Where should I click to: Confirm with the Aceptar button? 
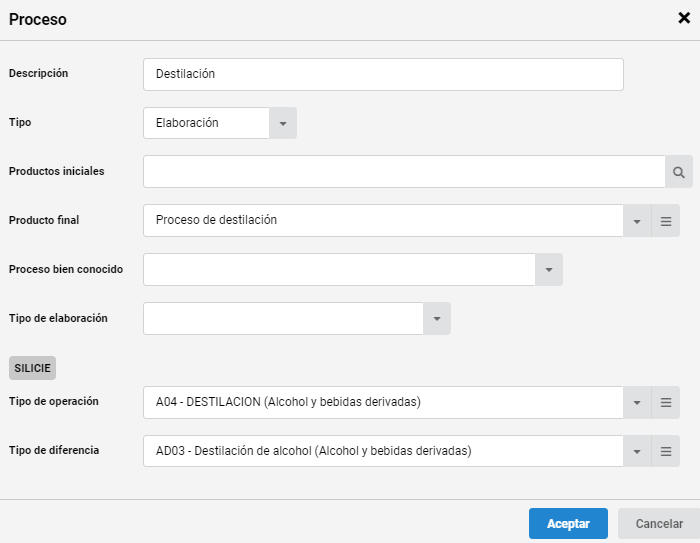point(568,523)
